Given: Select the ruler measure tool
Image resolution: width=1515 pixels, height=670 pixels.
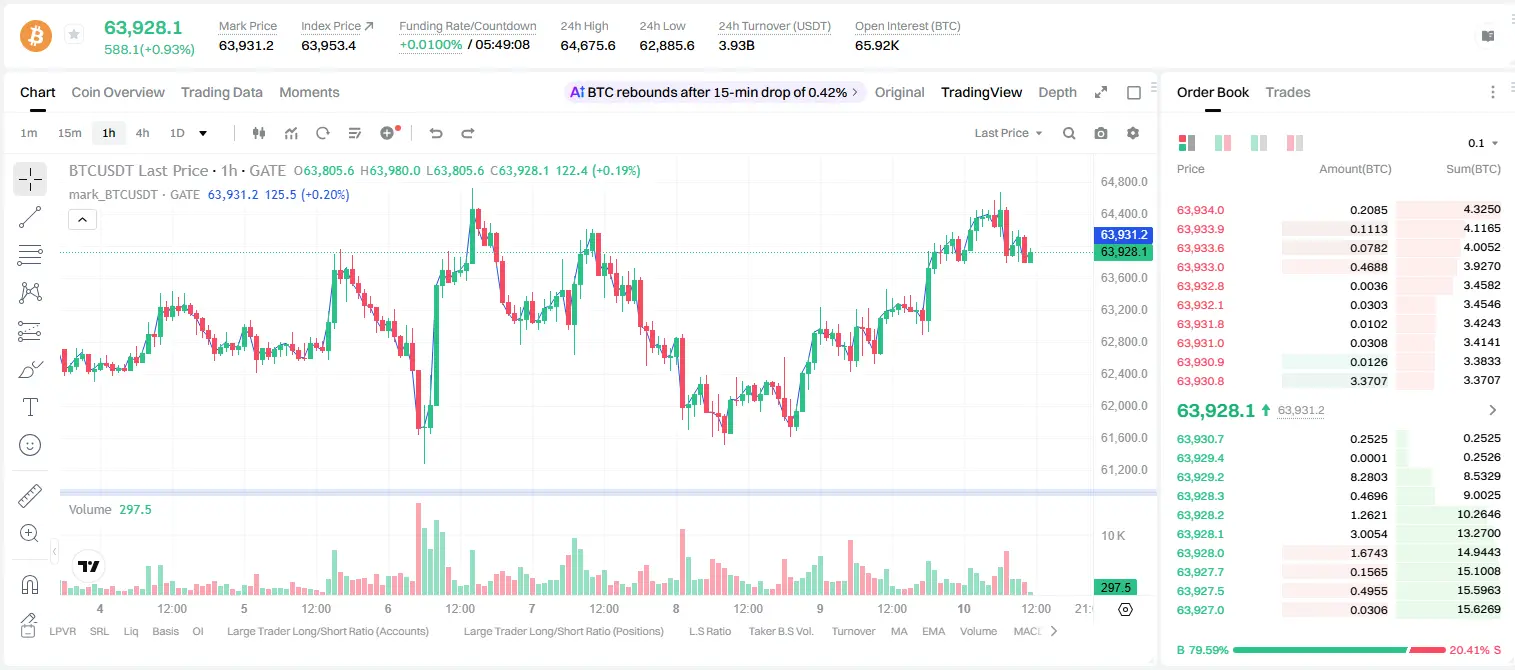Looking at the screenshot, I should click(30, 496).
